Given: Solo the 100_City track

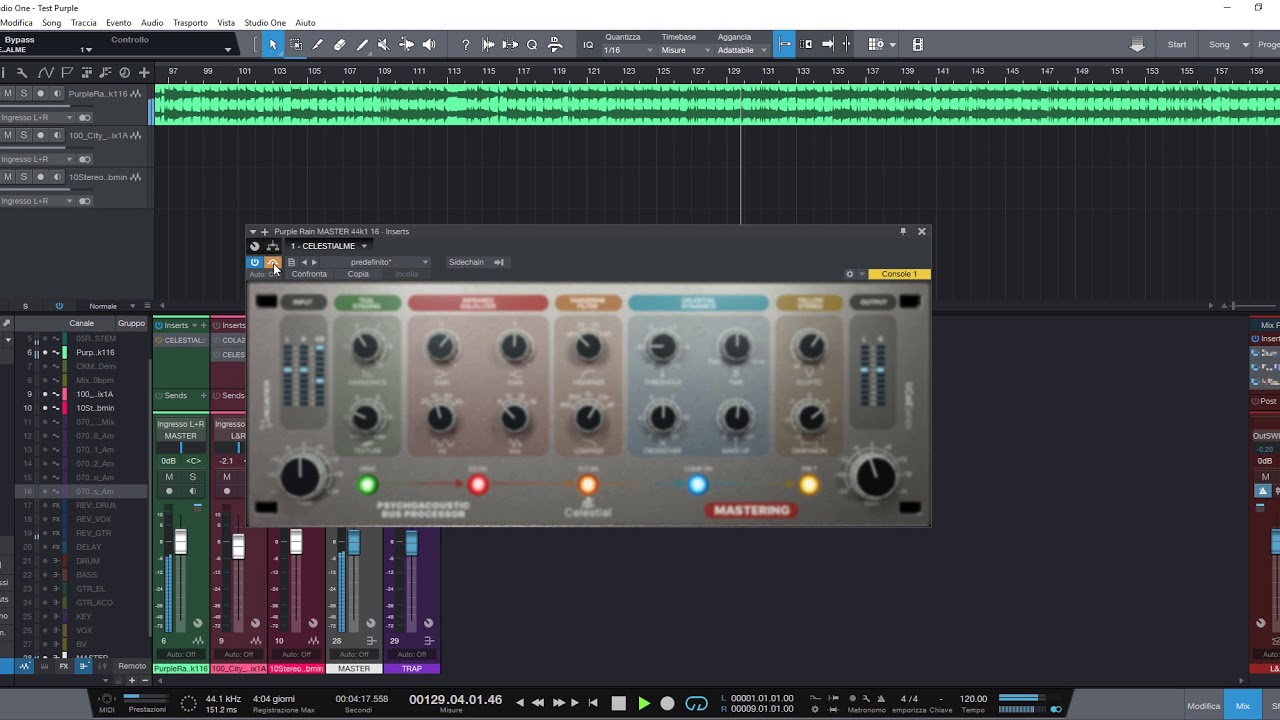Looking at the screenshot, I should [x=24, y=135].
